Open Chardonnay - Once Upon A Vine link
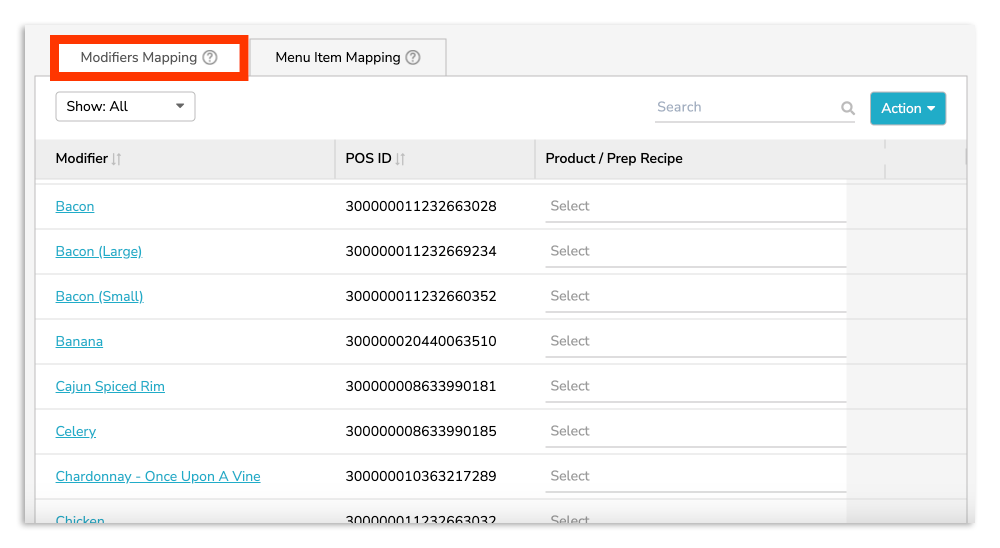Image resolution: width=1000 pixels, height=548 pixels. point(158,477)
